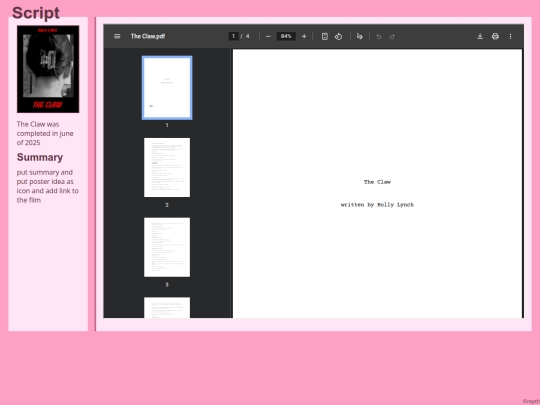Screen dimensions: 540x405
Task: Select the page number input field
Action: coord(233,36)
